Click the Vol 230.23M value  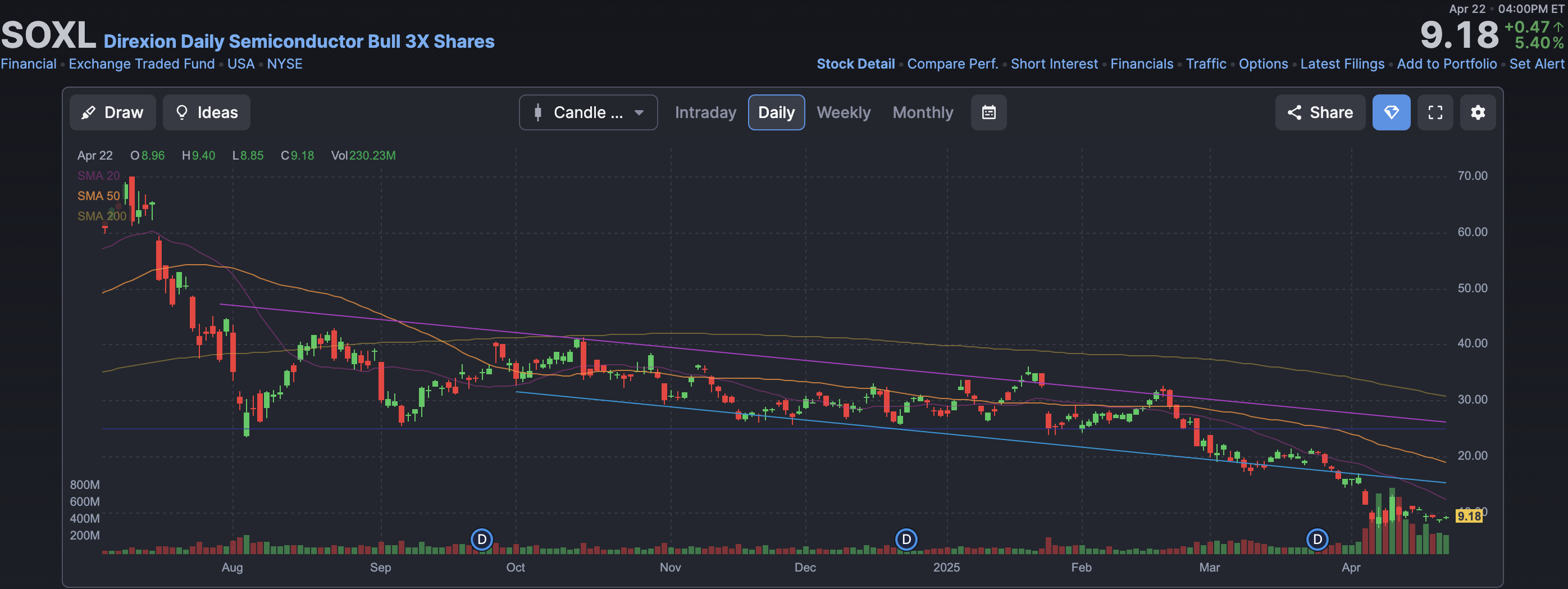coord(363,155)
